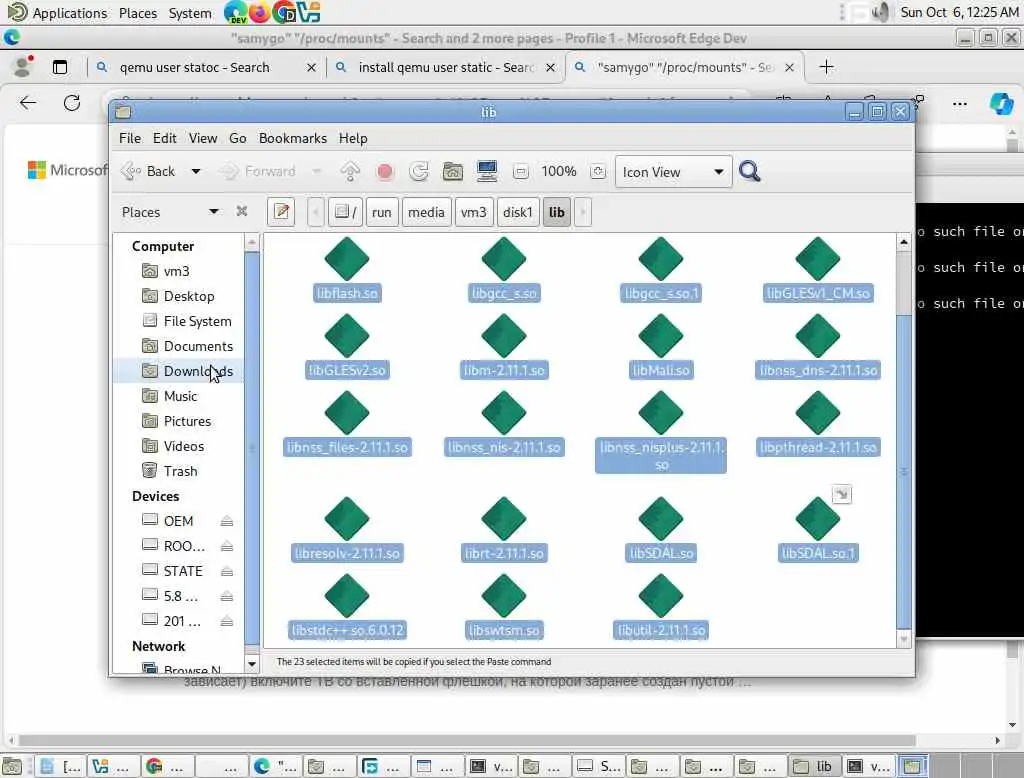Eject the STATE device

[x=227, y=571]
